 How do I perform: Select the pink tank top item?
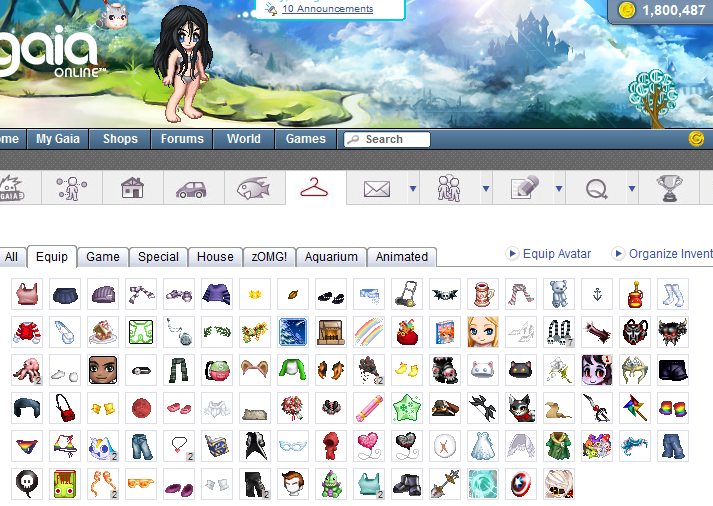(x=27, y=294)
